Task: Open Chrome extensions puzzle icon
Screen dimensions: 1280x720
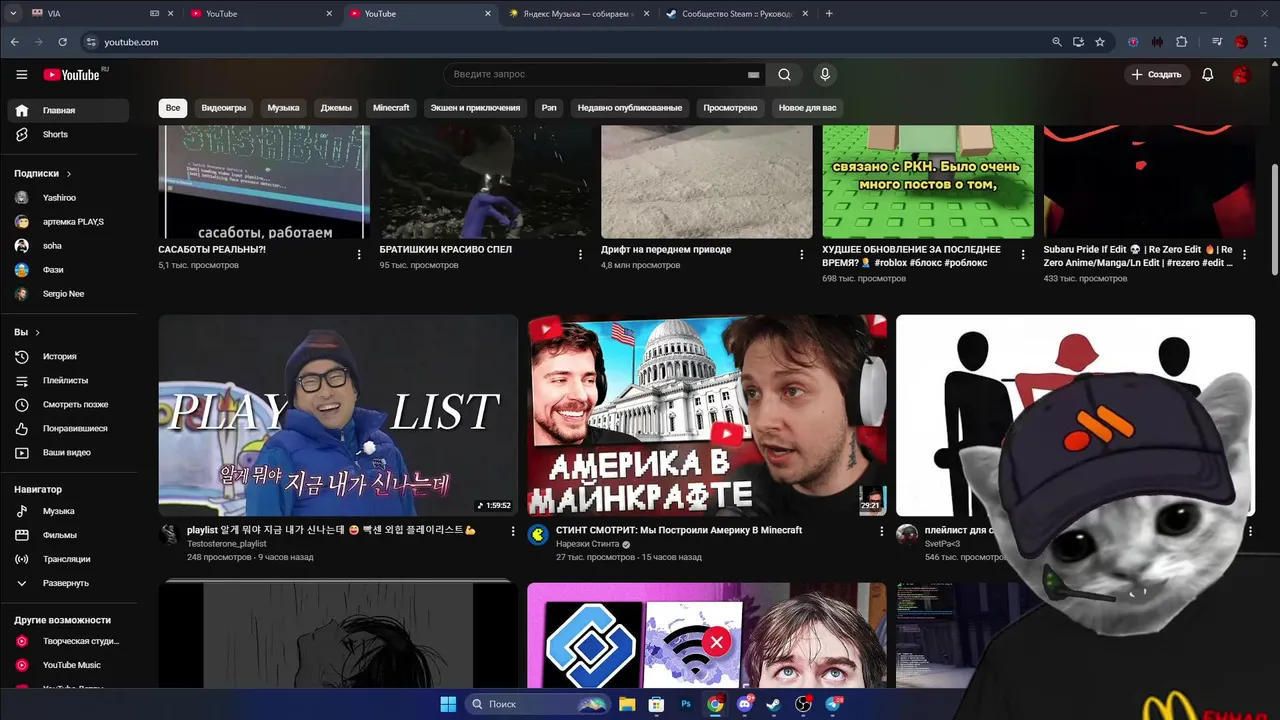Action: point(1182,42)
